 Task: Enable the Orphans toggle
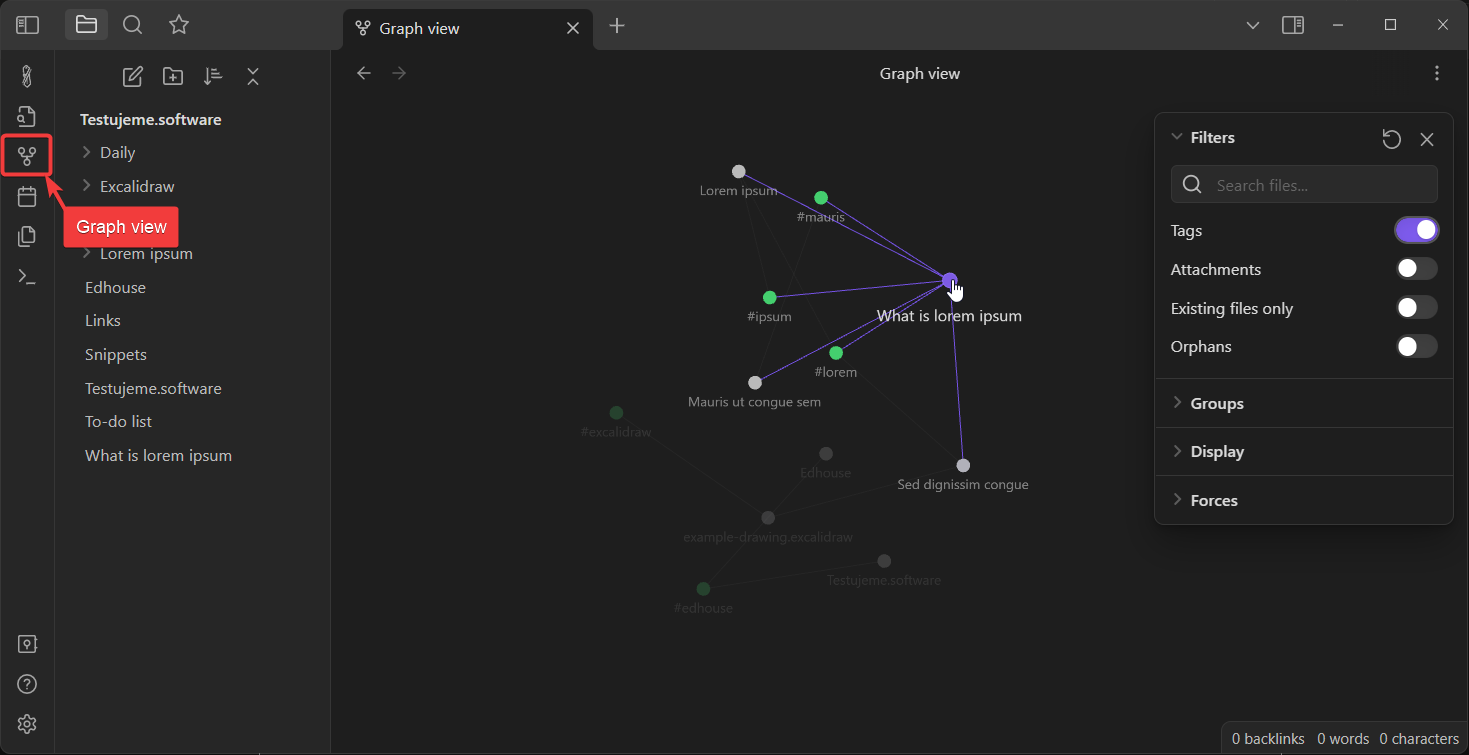pos(1416,346)
